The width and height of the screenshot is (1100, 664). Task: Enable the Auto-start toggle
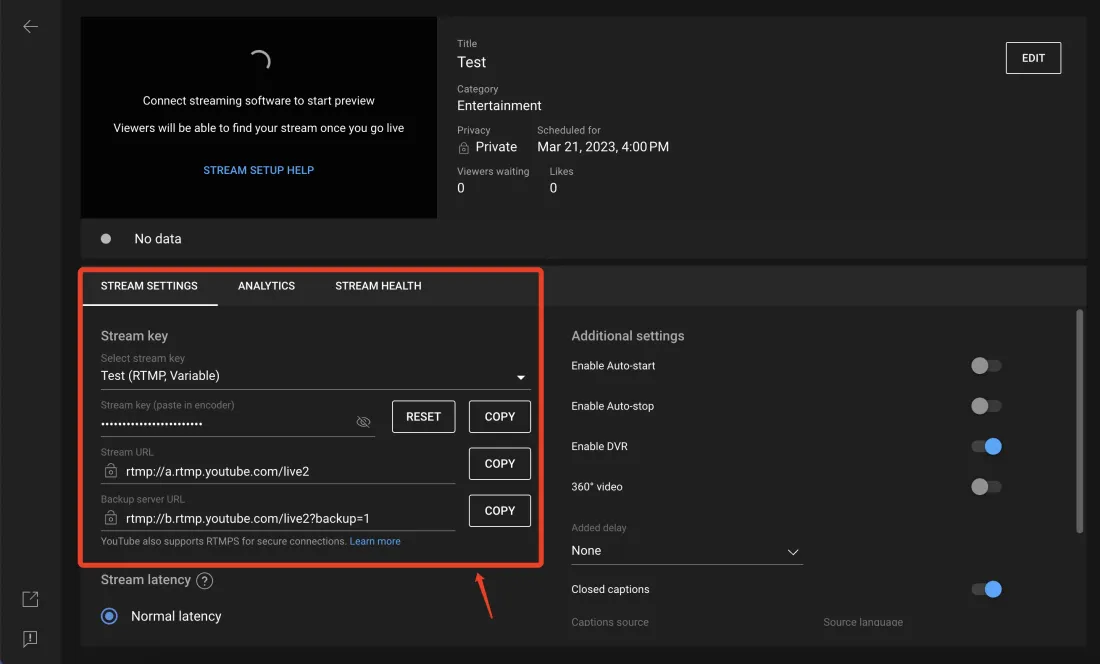(x=985, y=366)
